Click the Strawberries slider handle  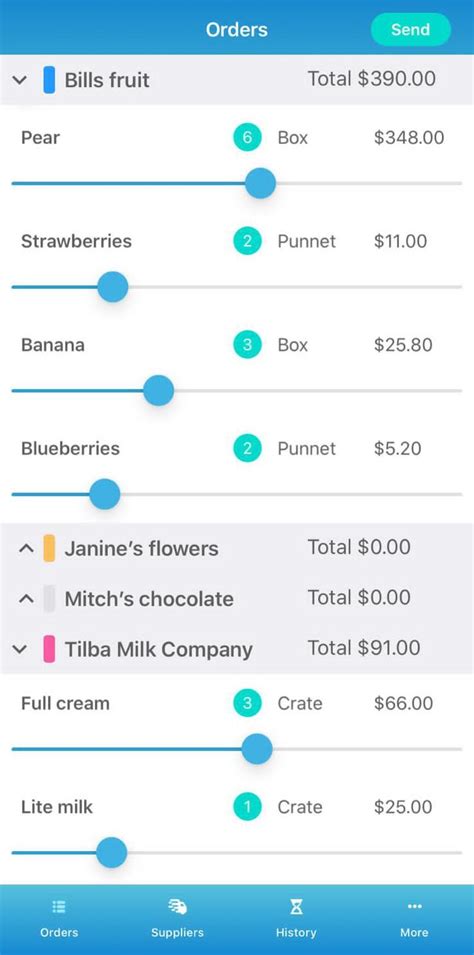(113, 287)
